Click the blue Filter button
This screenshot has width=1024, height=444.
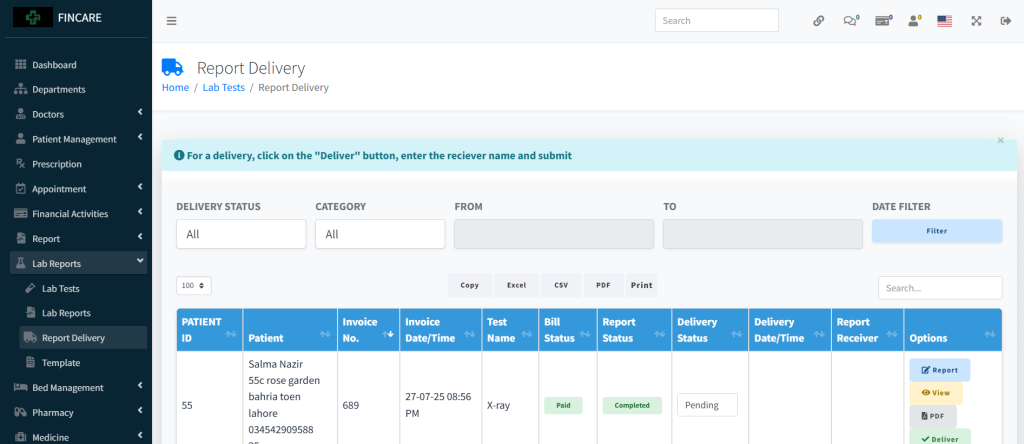coord(936,231)
